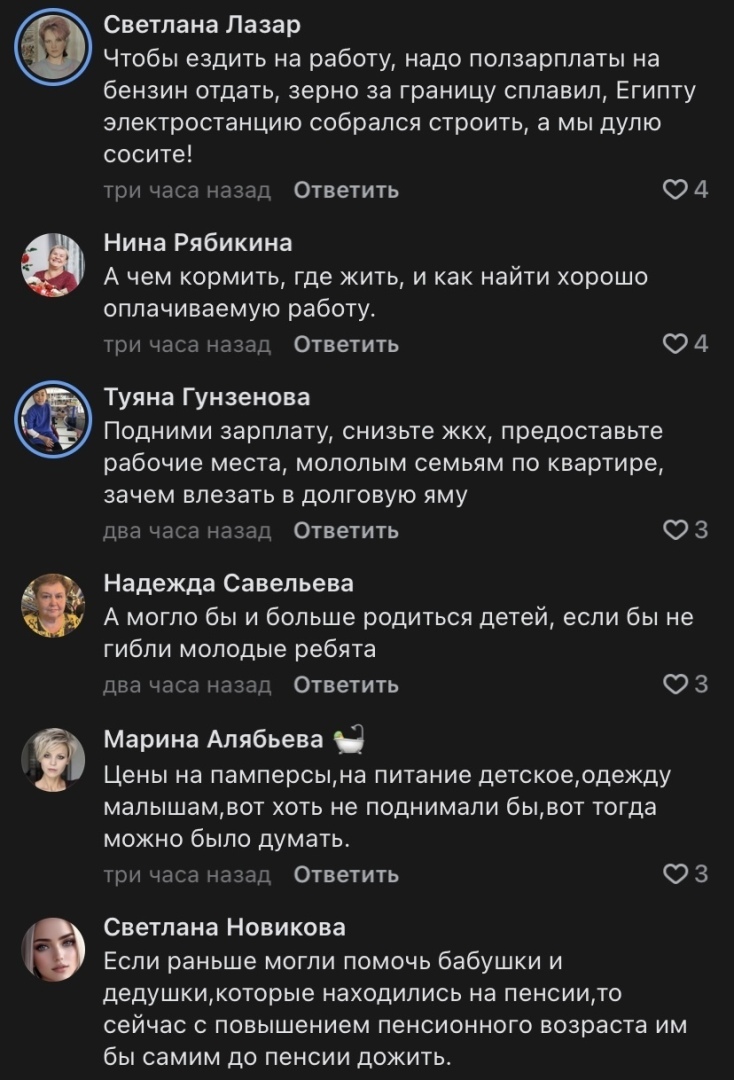Click the username Надежда Савельева
The width and height of the screenshot is (734, 1080).
pyautogui.click(x=229, y=583)
